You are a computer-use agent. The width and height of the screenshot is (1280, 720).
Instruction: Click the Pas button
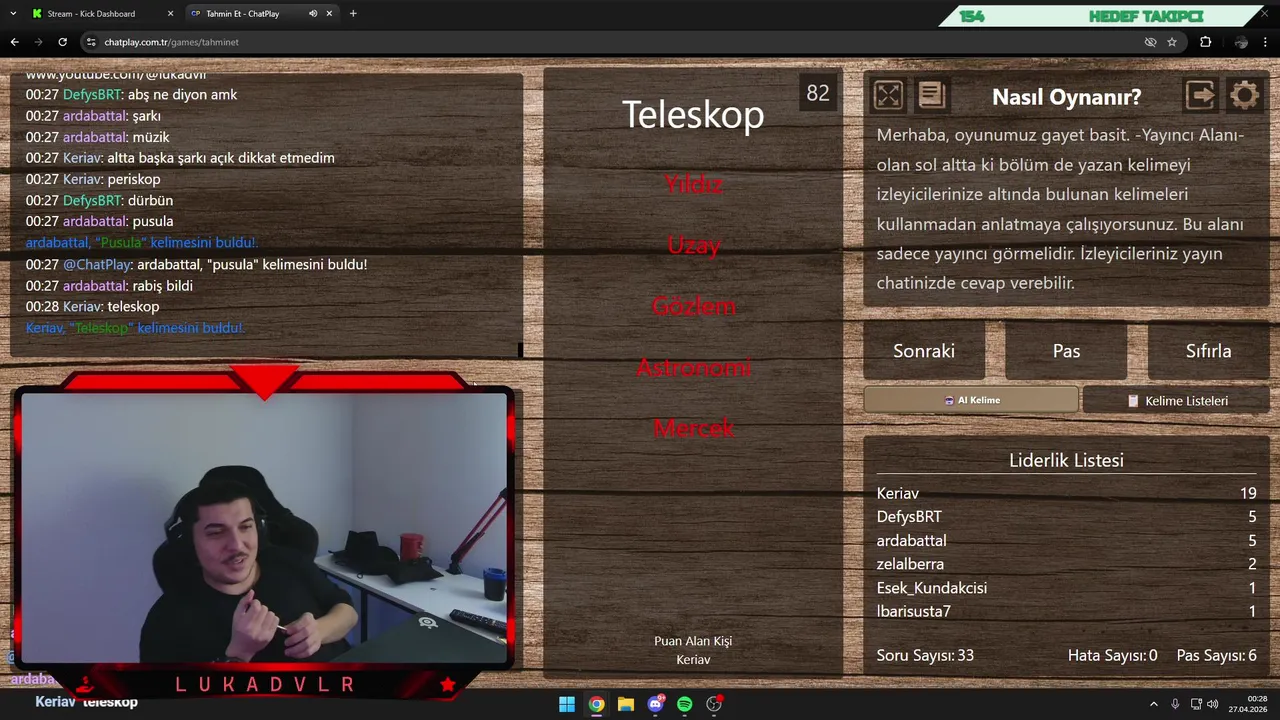(x=1066, y=351)
